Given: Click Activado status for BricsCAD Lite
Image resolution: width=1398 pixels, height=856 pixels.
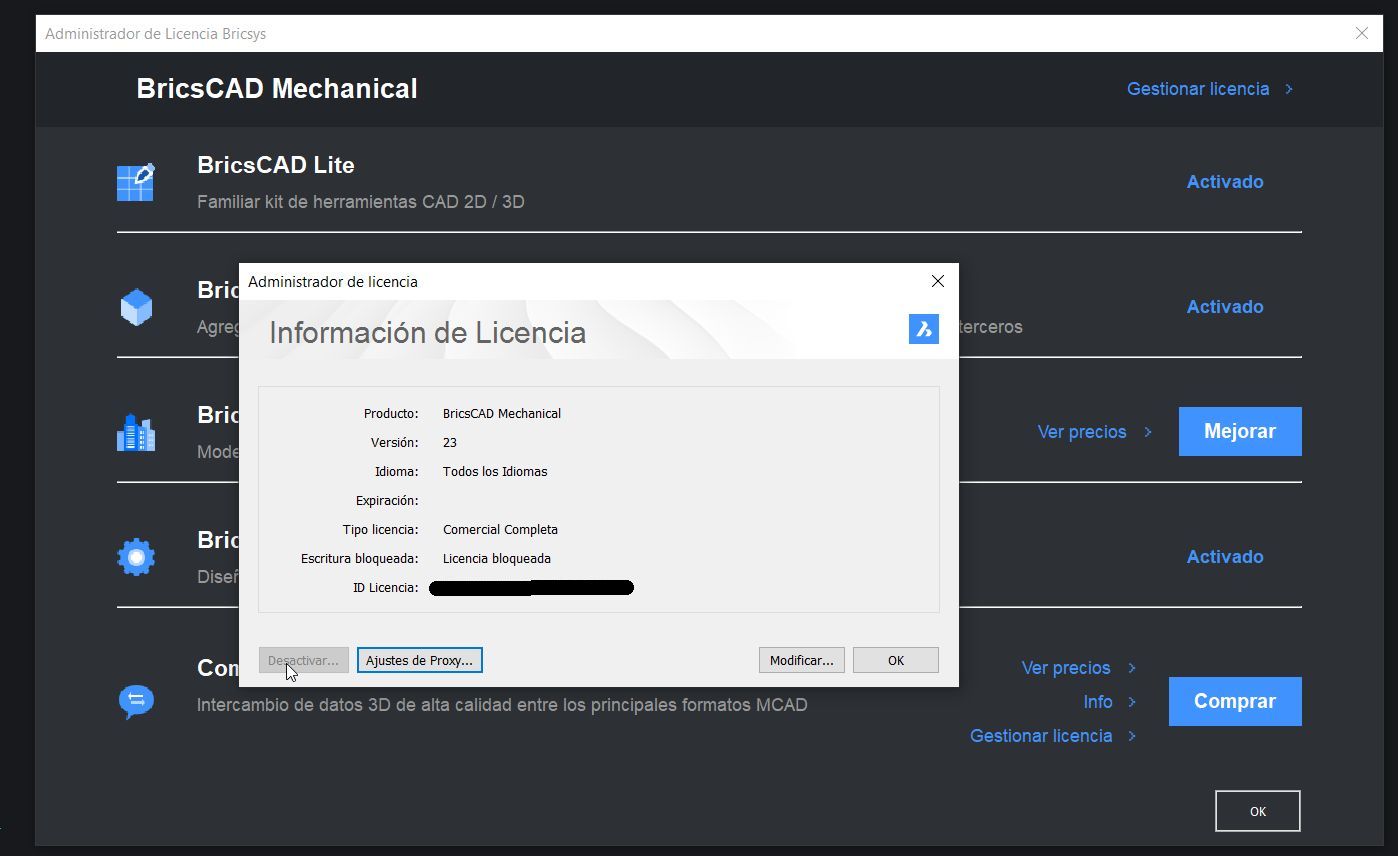Looking at the screenshot, I should (x=1224, y=182).
